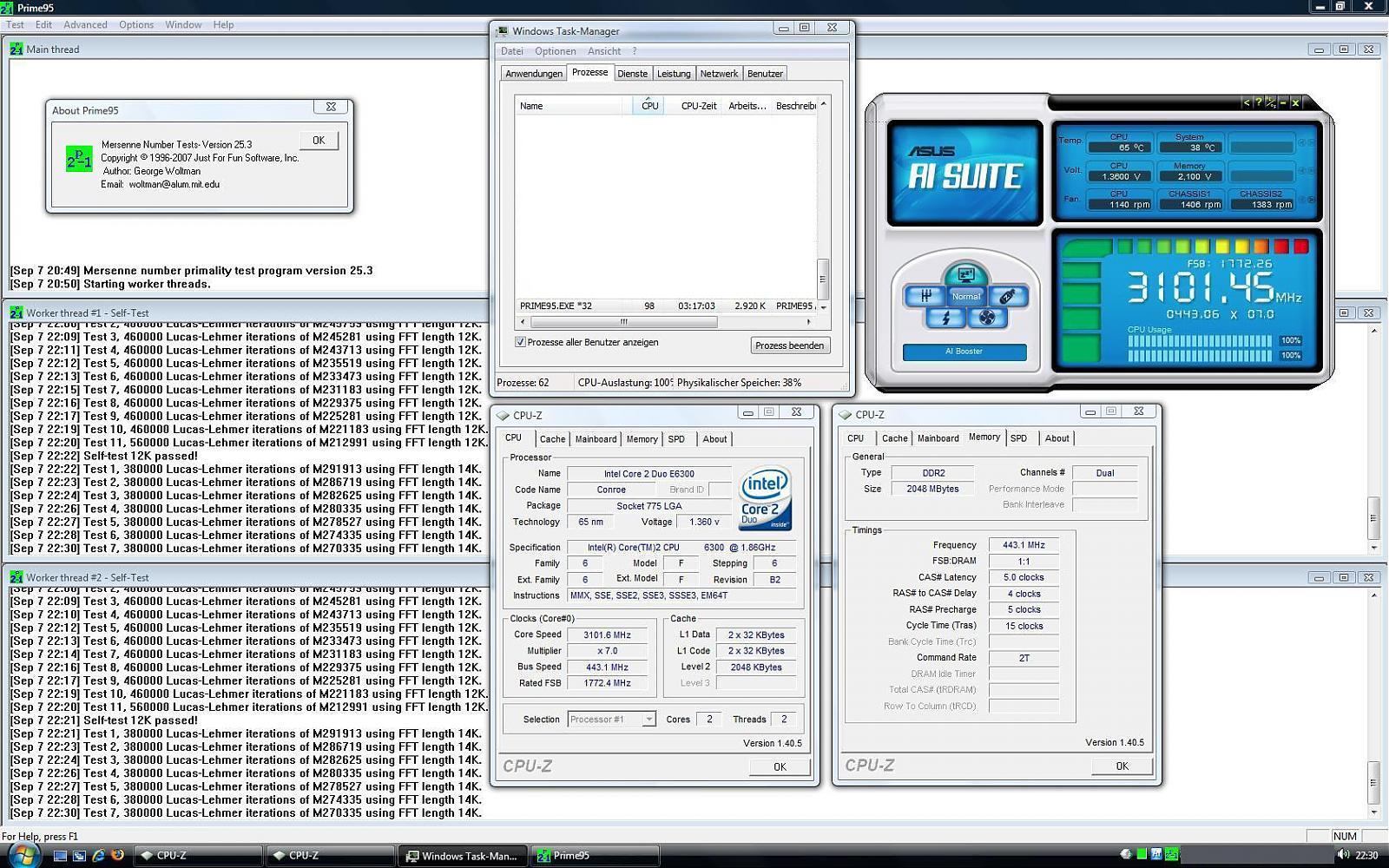This screenshot has height=868, width=1389.
Task: Open the Windows Start orb
Action: (x=23, y=855)
